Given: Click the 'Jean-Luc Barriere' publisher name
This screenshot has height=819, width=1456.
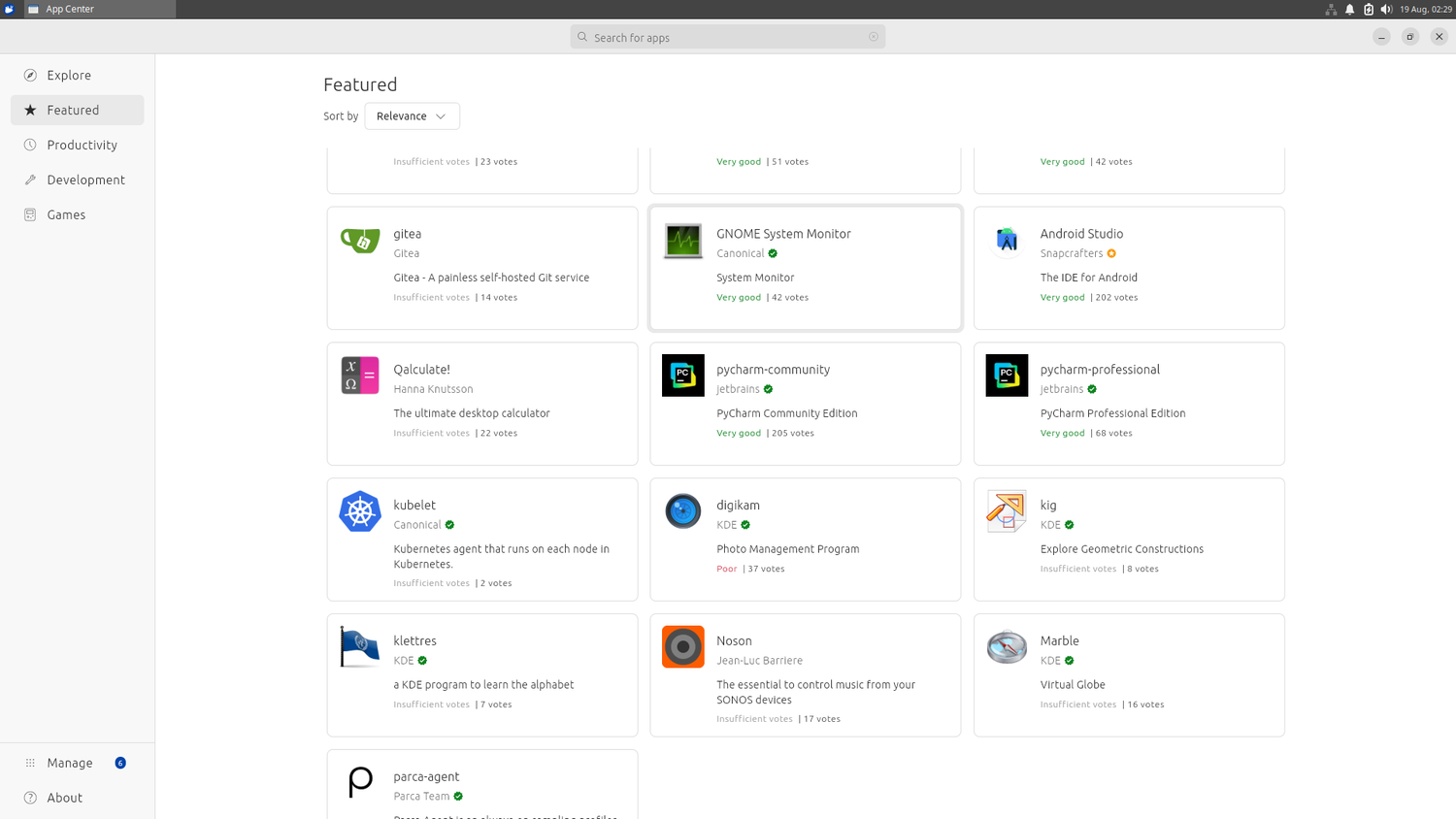Looking at the screenshot, I should tap(759, 661).
